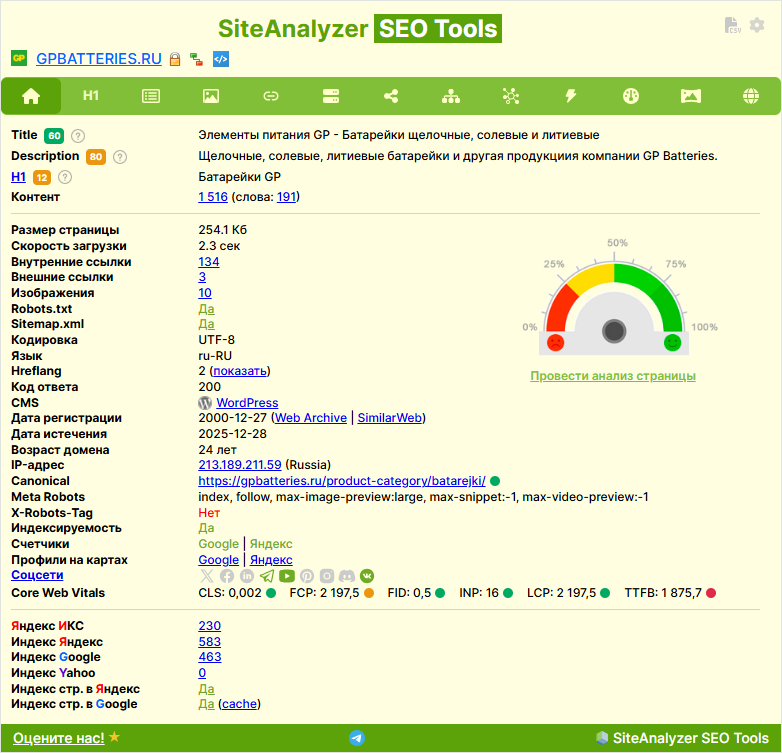The width and height of the screenshot is (782, 753).
Task: Open SimilarWeb link
Action: 390,418
